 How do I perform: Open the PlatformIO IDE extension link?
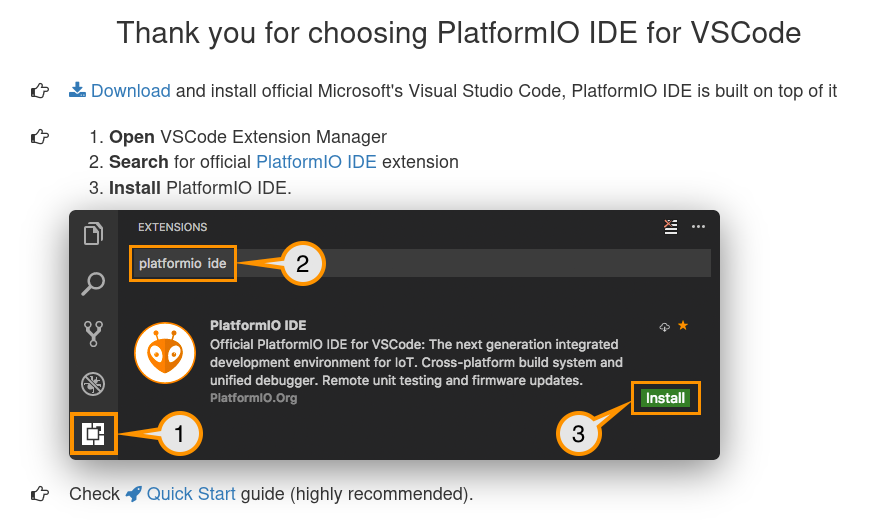click(316, 162)
